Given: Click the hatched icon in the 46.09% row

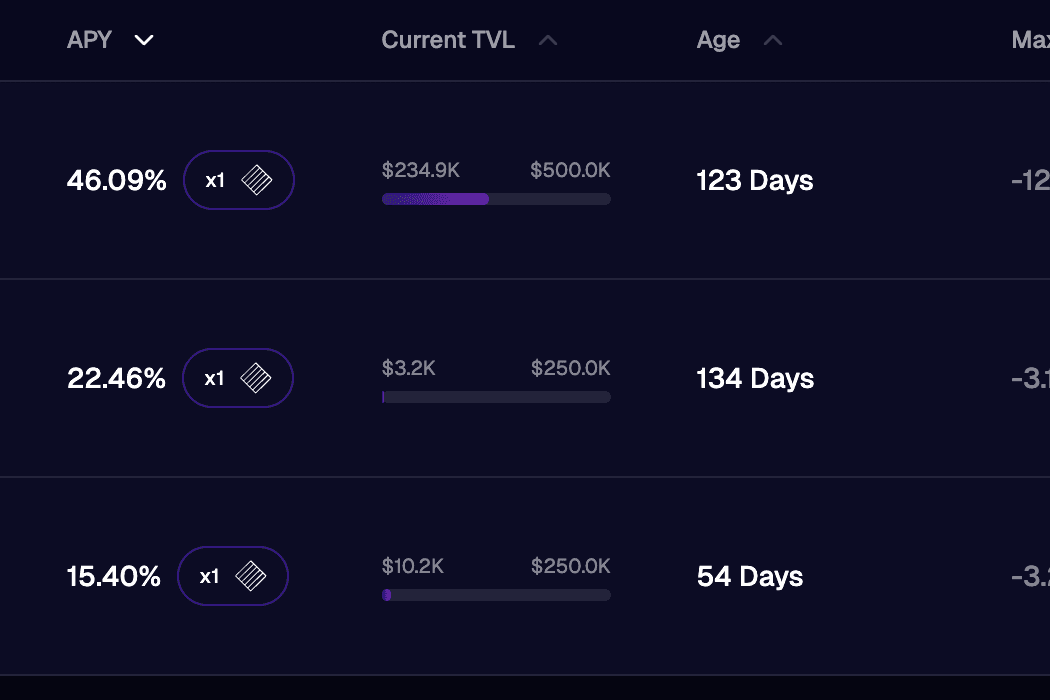Looking at the screenshot, I should click(x=257, y=180).
